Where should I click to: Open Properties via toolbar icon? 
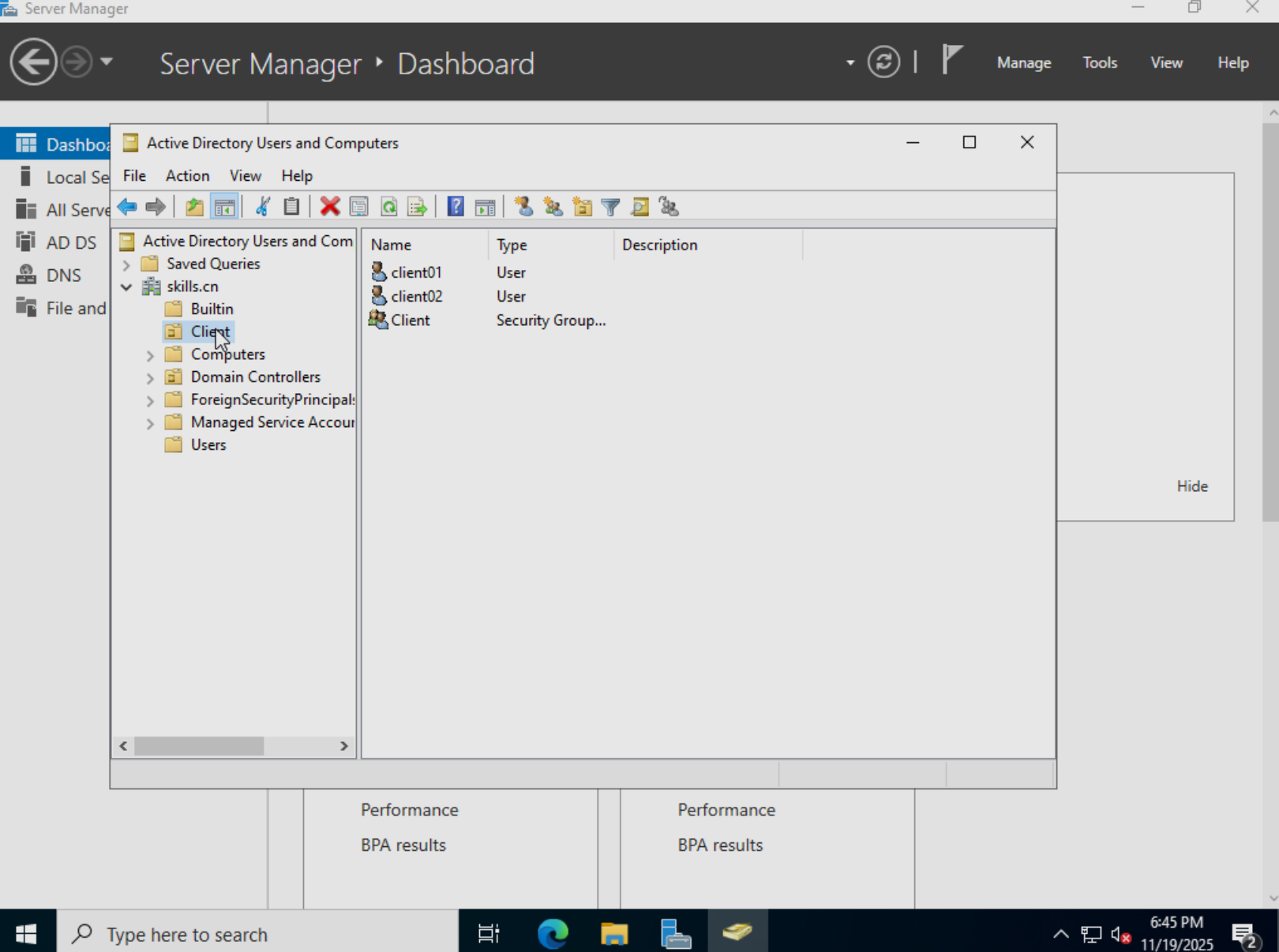(359, 207)
